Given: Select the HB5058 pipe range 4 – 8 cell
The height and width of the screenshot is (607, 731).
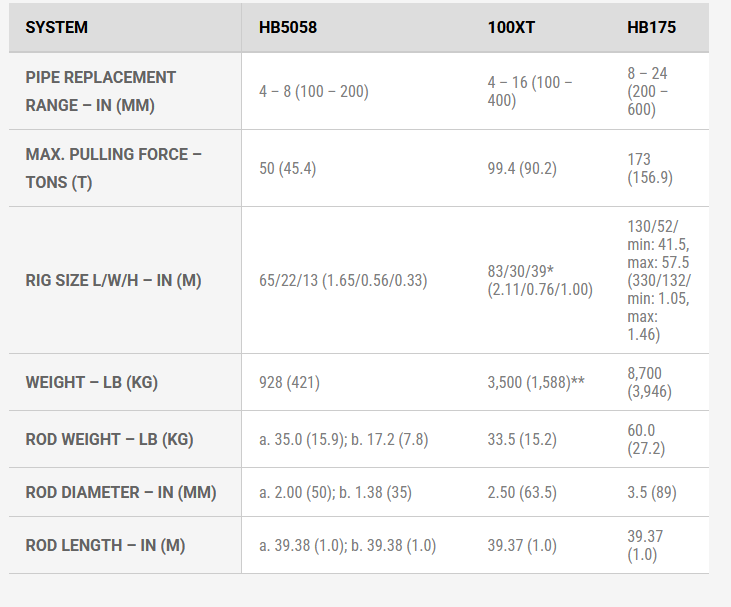Looking at the screenshot, I should [x=314, y=91].
